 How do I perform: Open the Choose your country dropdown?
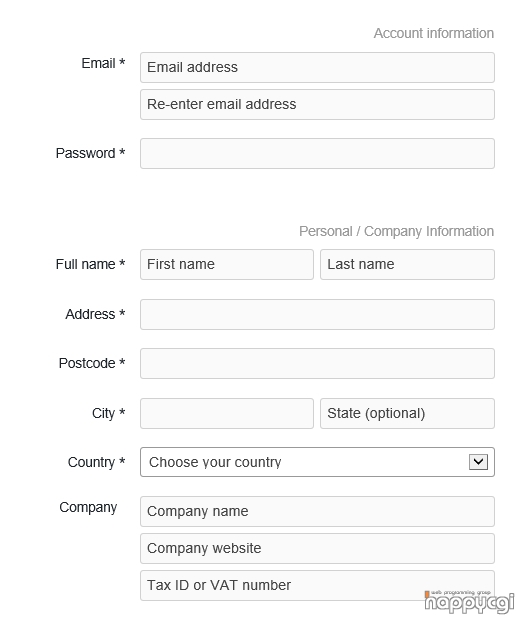317,462
